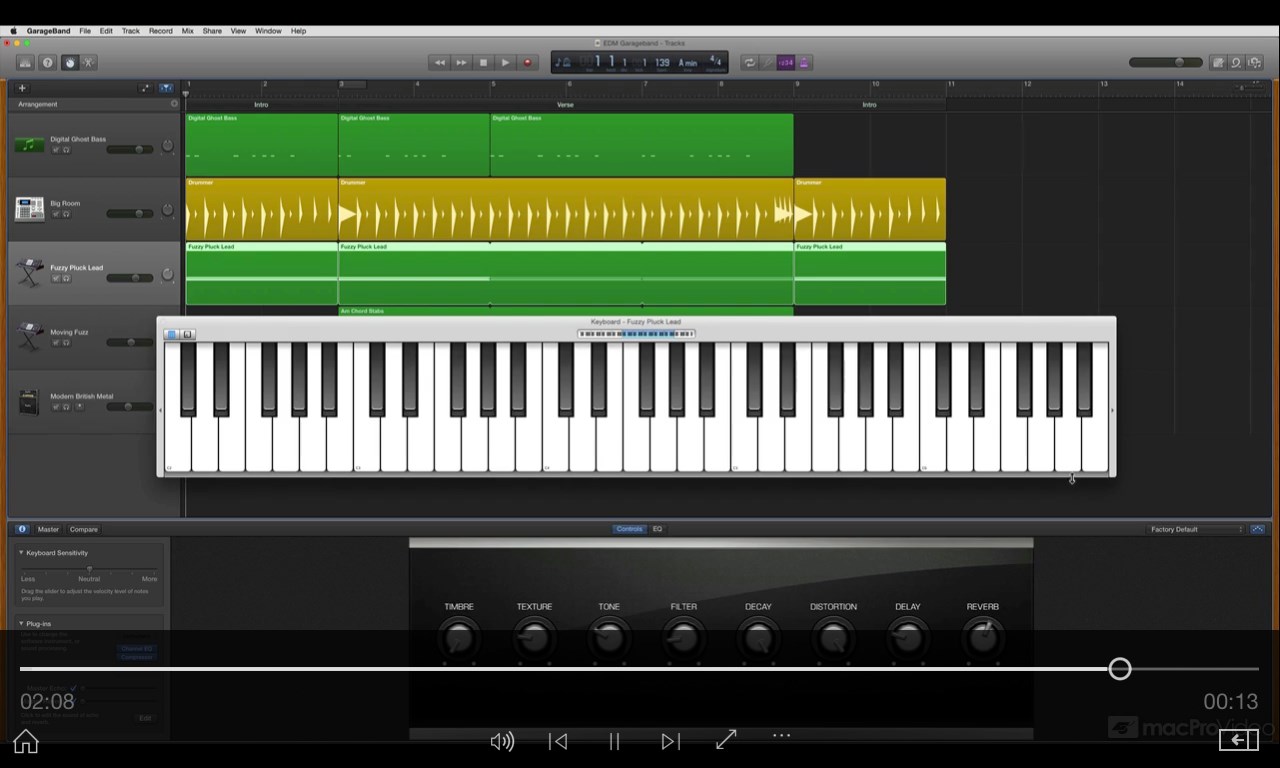This screenshot has width=1280, height=768.
Task: Solo the Big Room track
Action: 66,214
